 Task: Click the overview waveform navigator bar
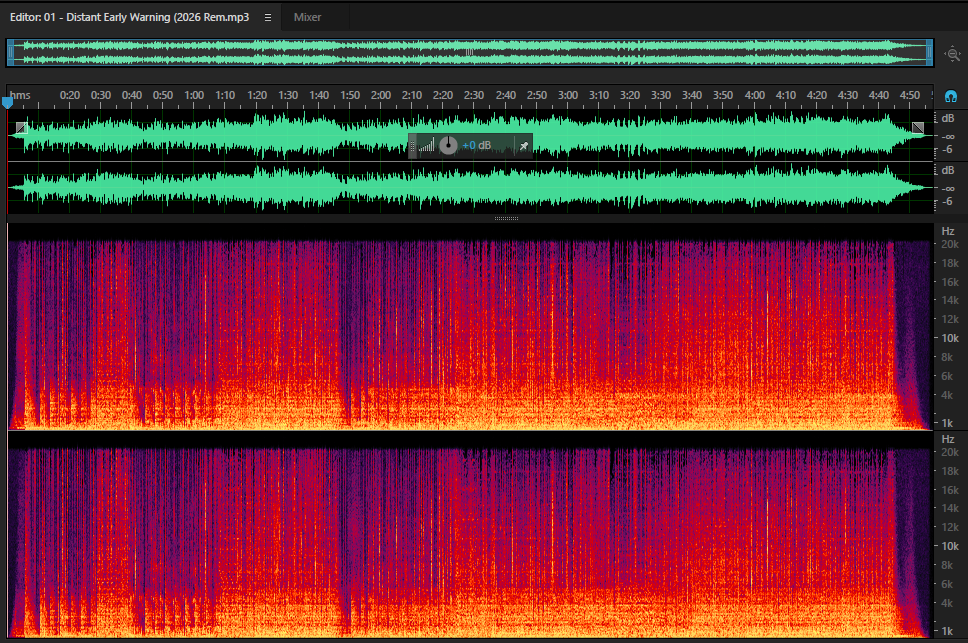tap(470, 52)
